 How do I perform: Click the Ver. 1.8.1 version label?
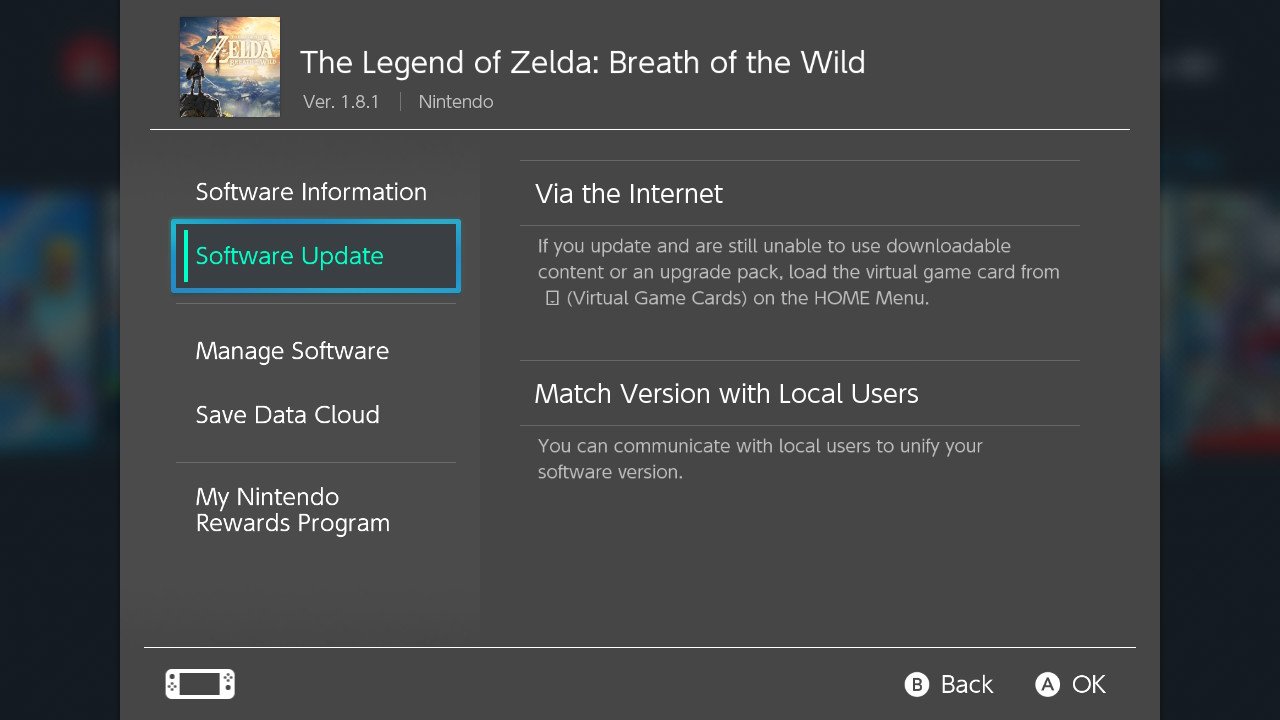(341, 102)
